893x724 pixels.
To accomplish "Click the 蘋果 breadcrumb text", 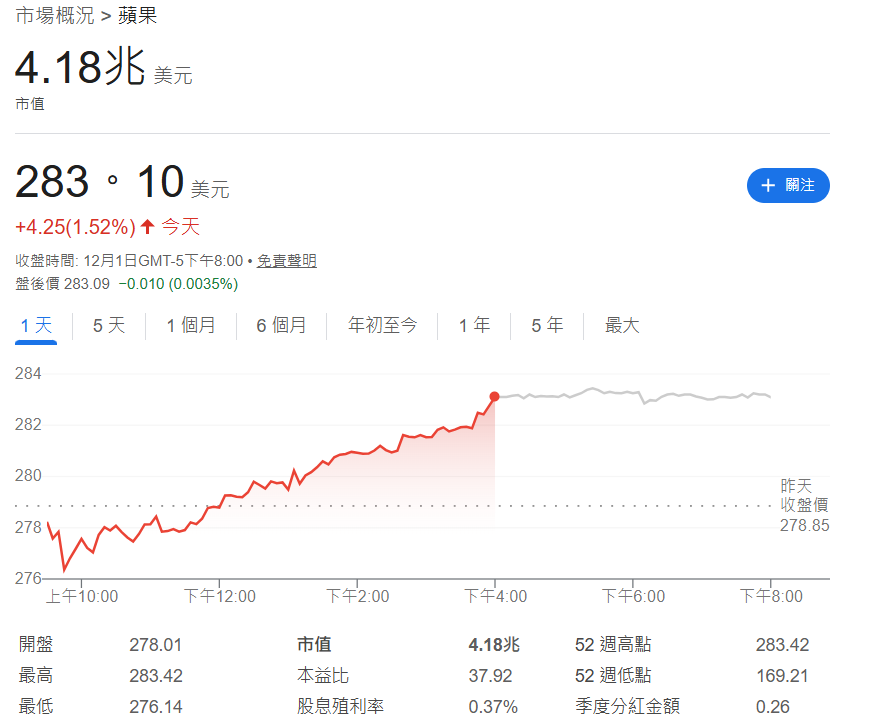I will pyautogui.click(x=137, y=16).
